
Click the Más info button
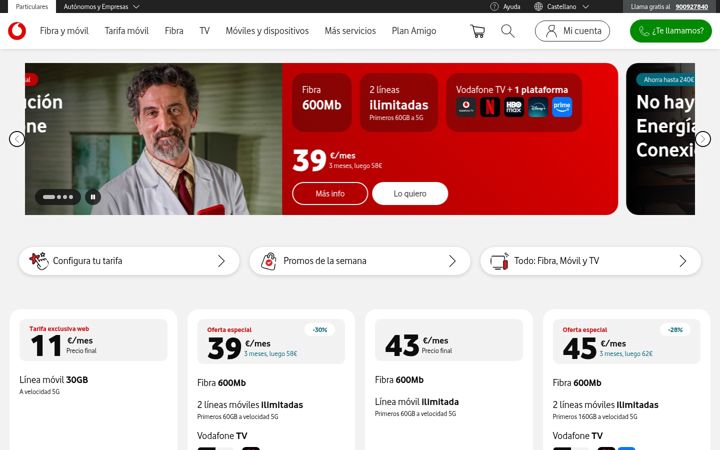pos(330,193)
